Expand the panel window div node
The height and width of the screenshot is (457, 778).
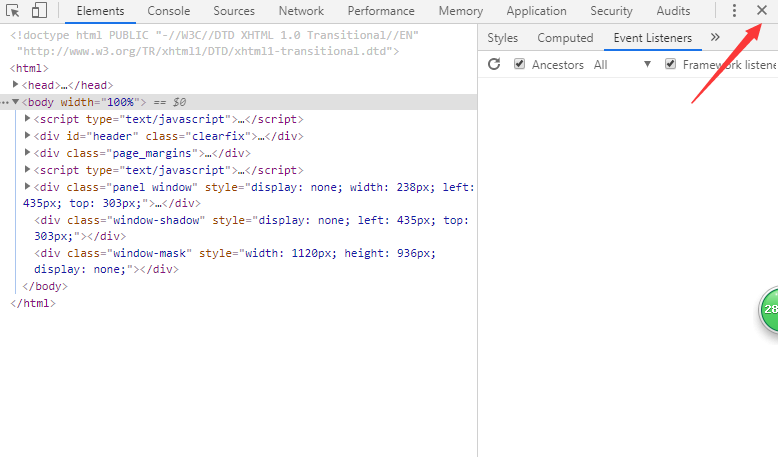[28, 186]
